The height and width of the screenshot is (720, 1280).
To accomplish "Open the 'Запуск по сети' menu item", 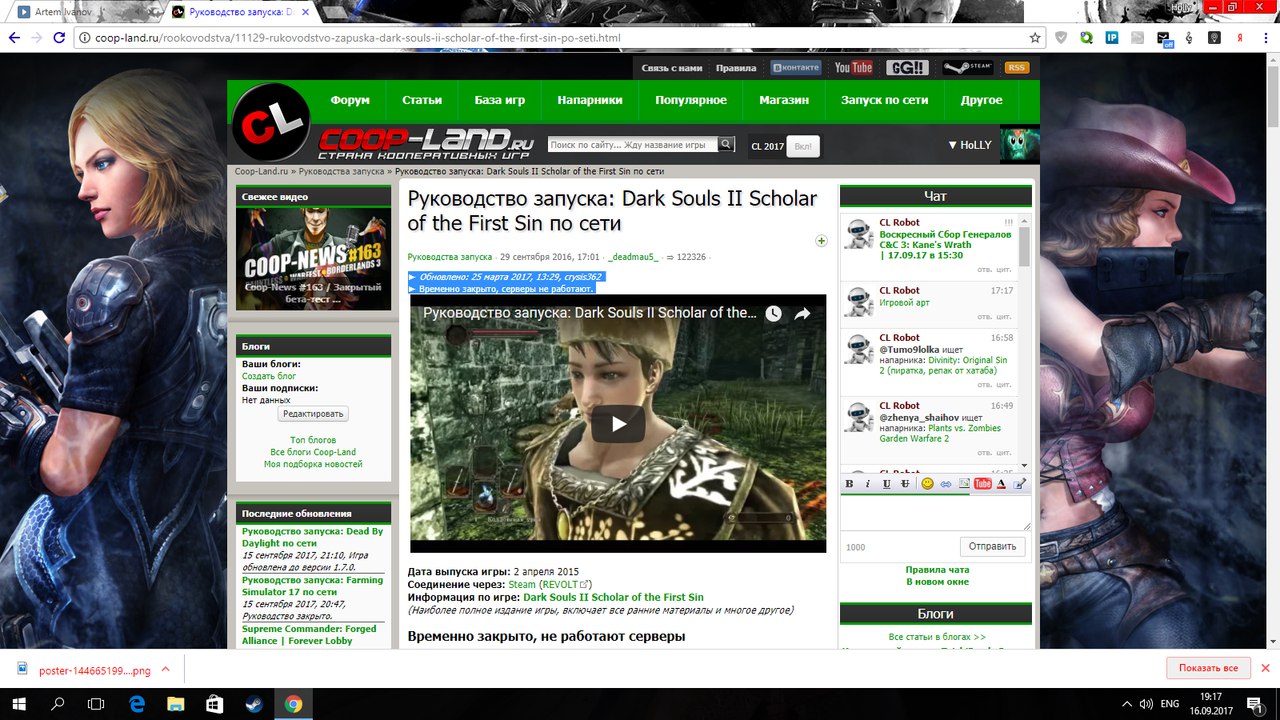I will tap(884, 100).
